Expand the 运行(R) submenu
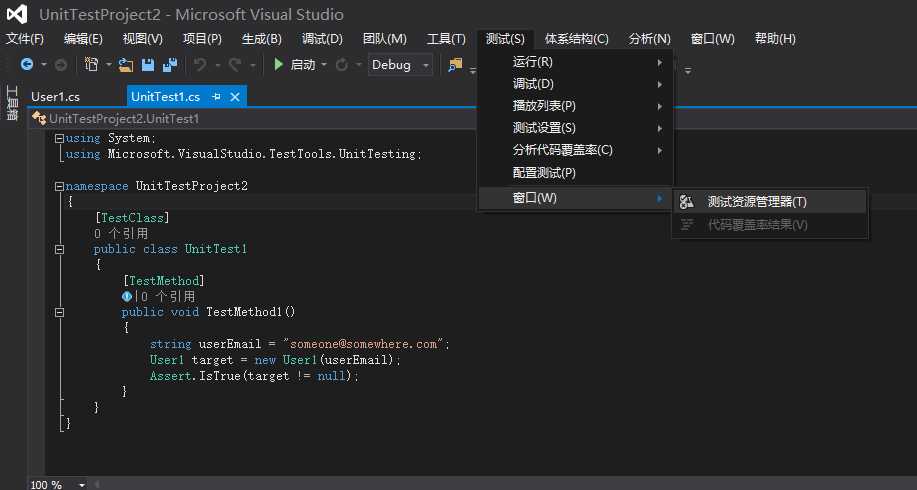This screenshot has height=490, width=917. [575, 62]
